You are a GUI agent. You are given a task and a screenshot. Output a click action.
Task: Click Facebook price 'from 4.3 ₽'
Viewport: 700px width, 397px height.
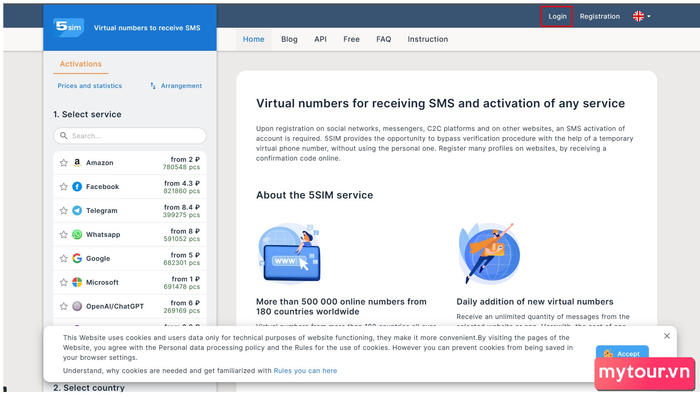coord(182,183)
